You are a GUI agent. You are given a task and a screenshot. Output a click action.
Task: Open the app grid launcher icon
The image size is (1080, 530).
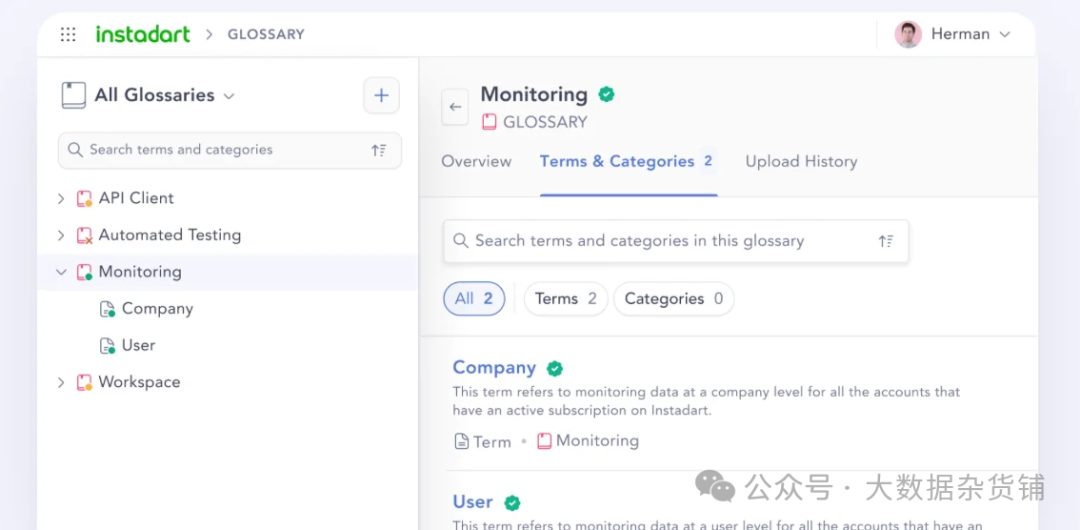pyautogui.click(x=68, y=34)
